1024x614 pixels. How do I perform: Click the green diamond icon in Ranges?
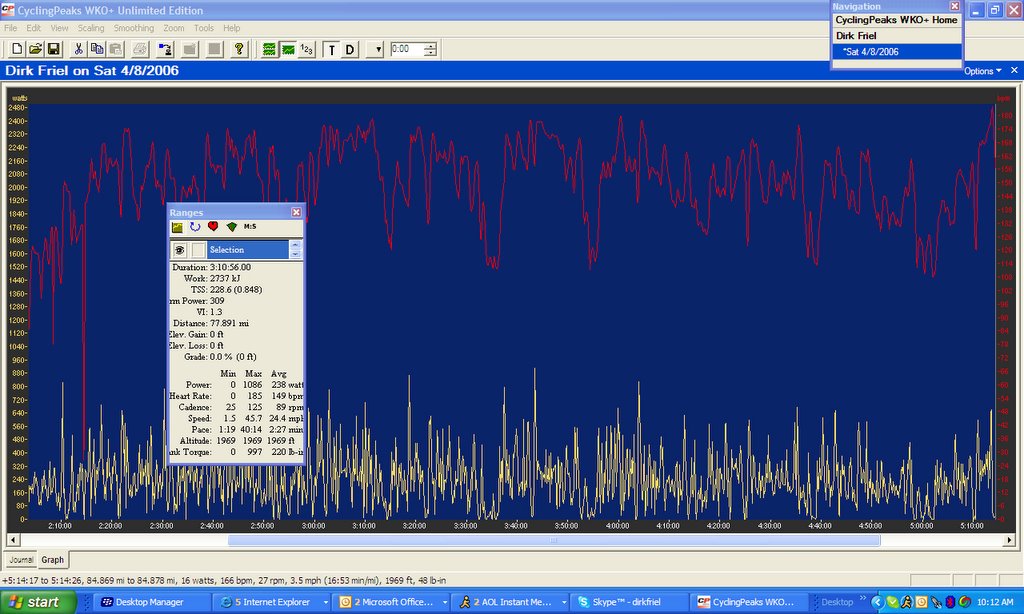pos(231,227)
